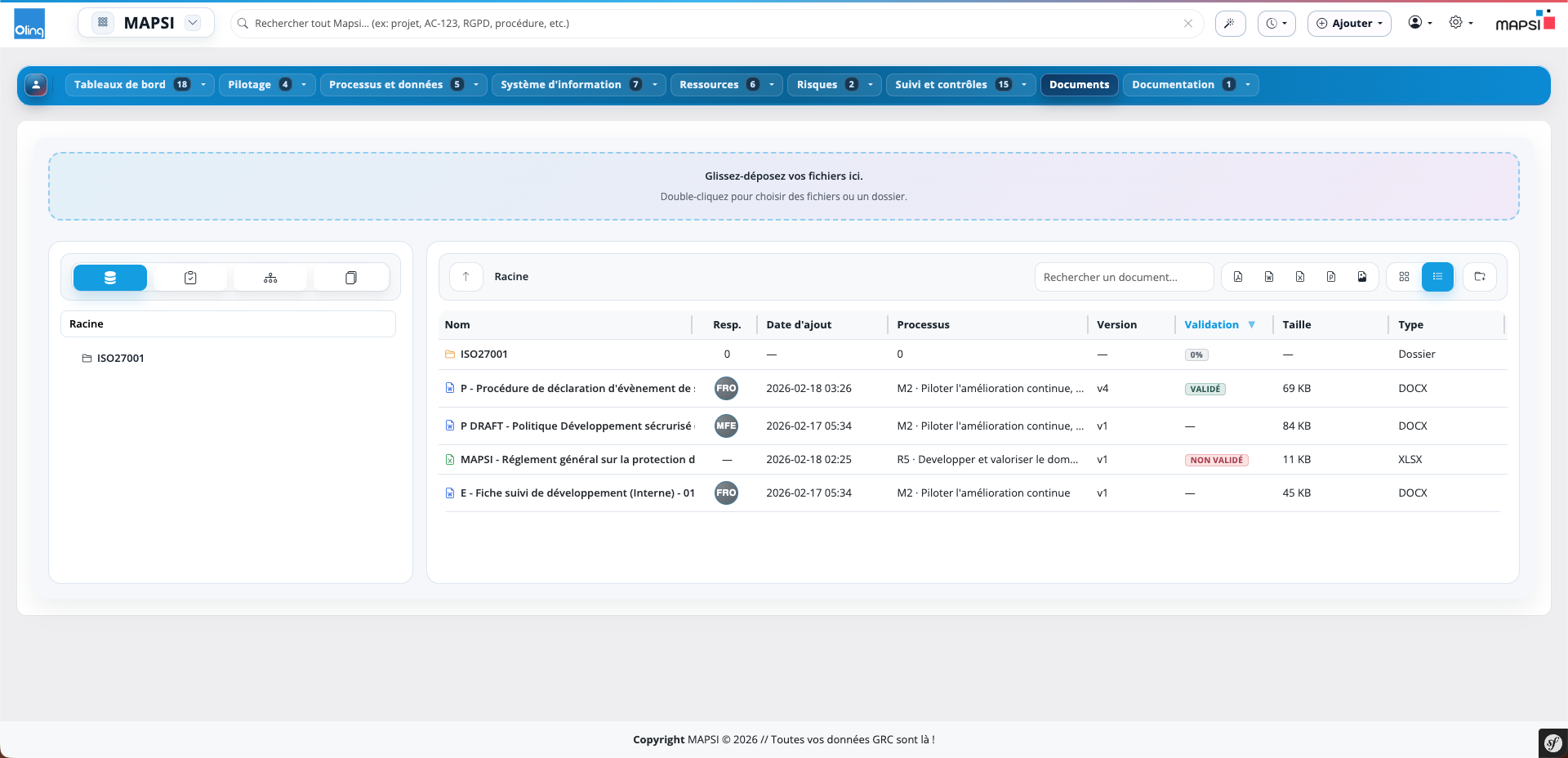
Task: Click the VALIDÉ status badge
Action: (x=1205, y=390)
